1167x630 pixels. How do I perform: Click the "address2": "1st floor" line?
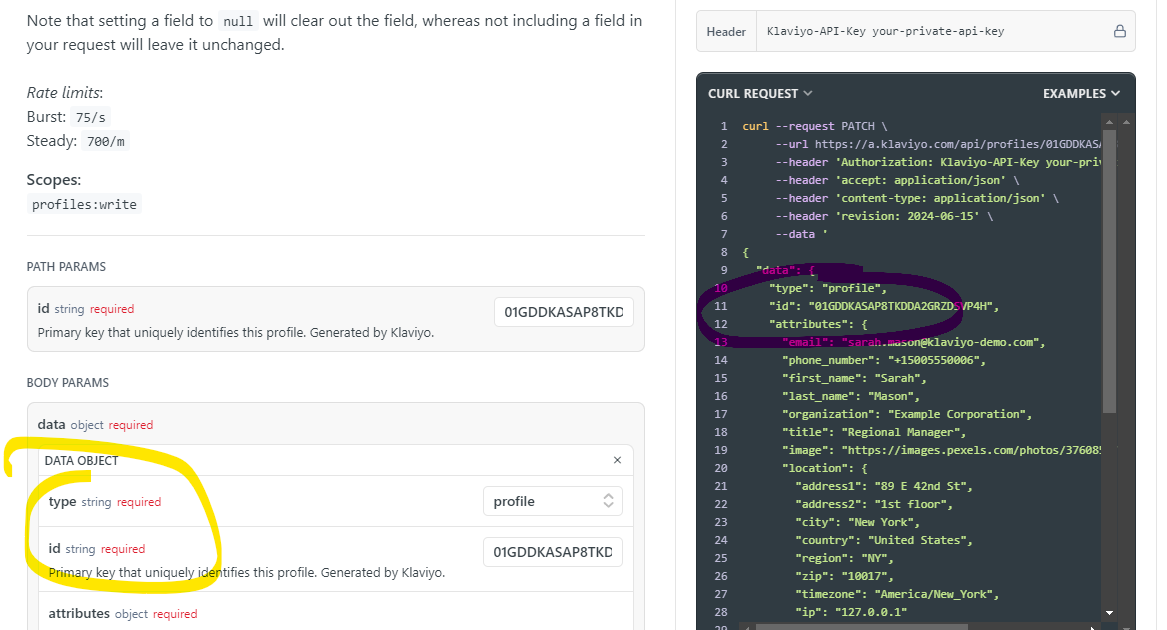[x=874, y=504]
